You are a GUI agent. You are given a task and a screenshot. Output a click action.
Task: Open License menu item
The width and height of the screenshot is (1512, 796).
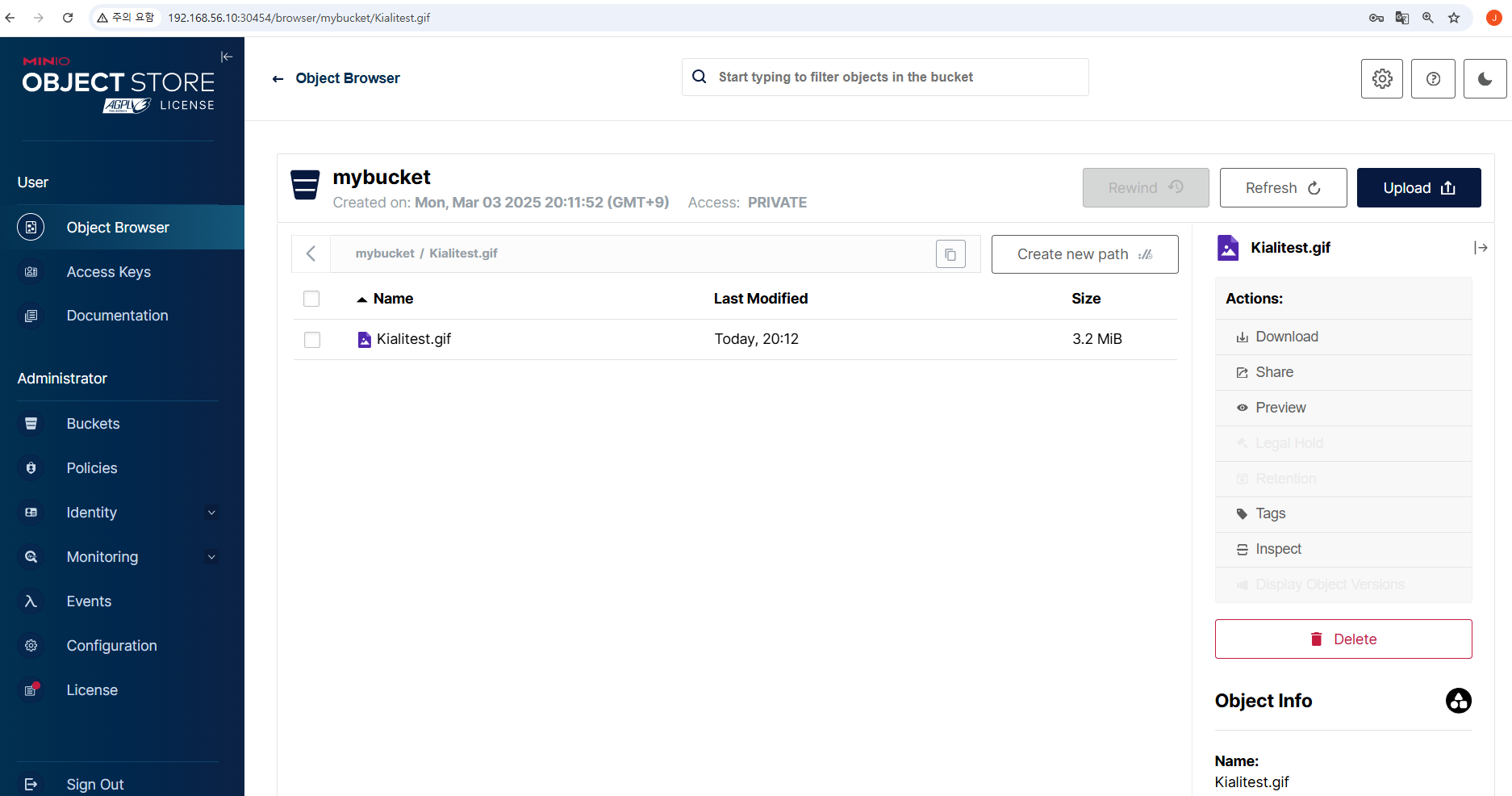pos(122,690)
